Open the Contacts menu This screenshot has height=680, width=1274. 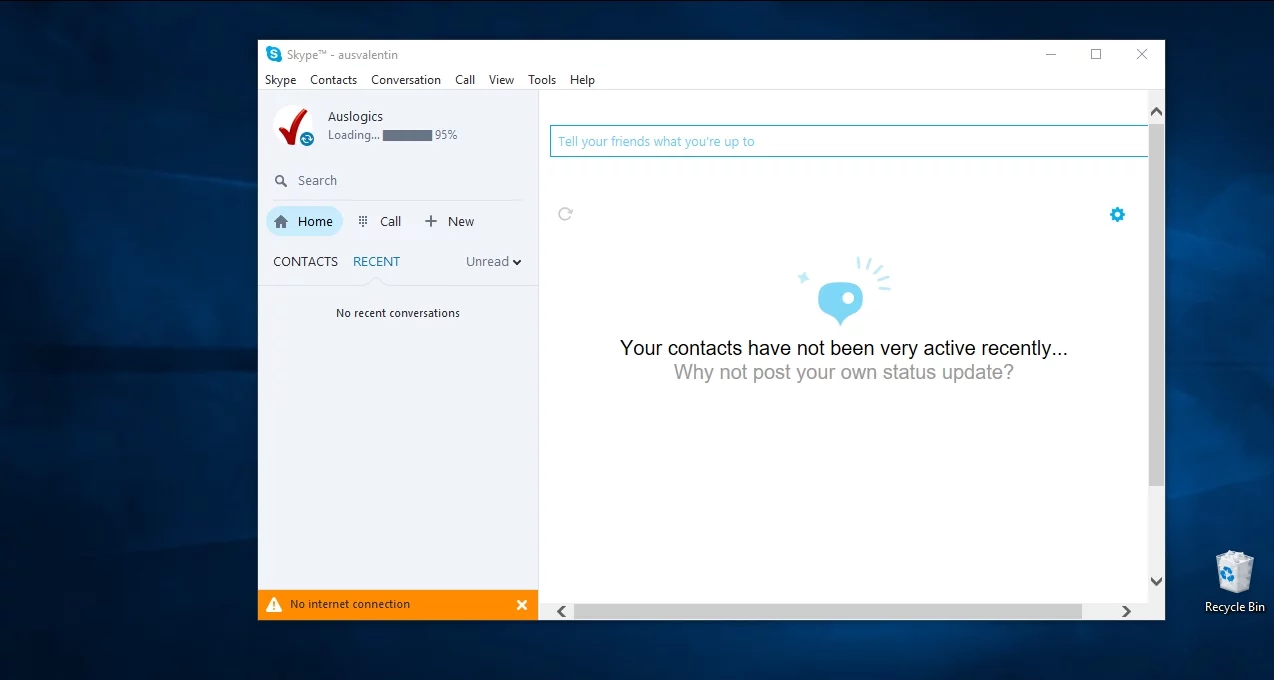point(333,80)
